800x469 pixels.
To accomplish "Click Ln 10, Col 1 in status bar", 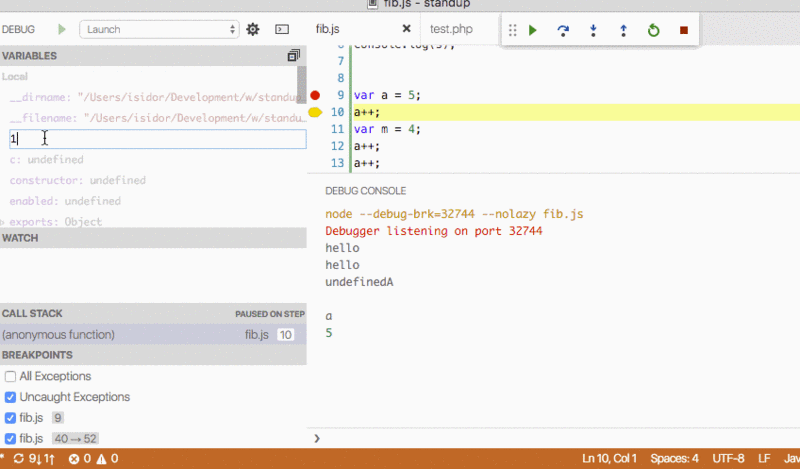I will click(610, 458).
